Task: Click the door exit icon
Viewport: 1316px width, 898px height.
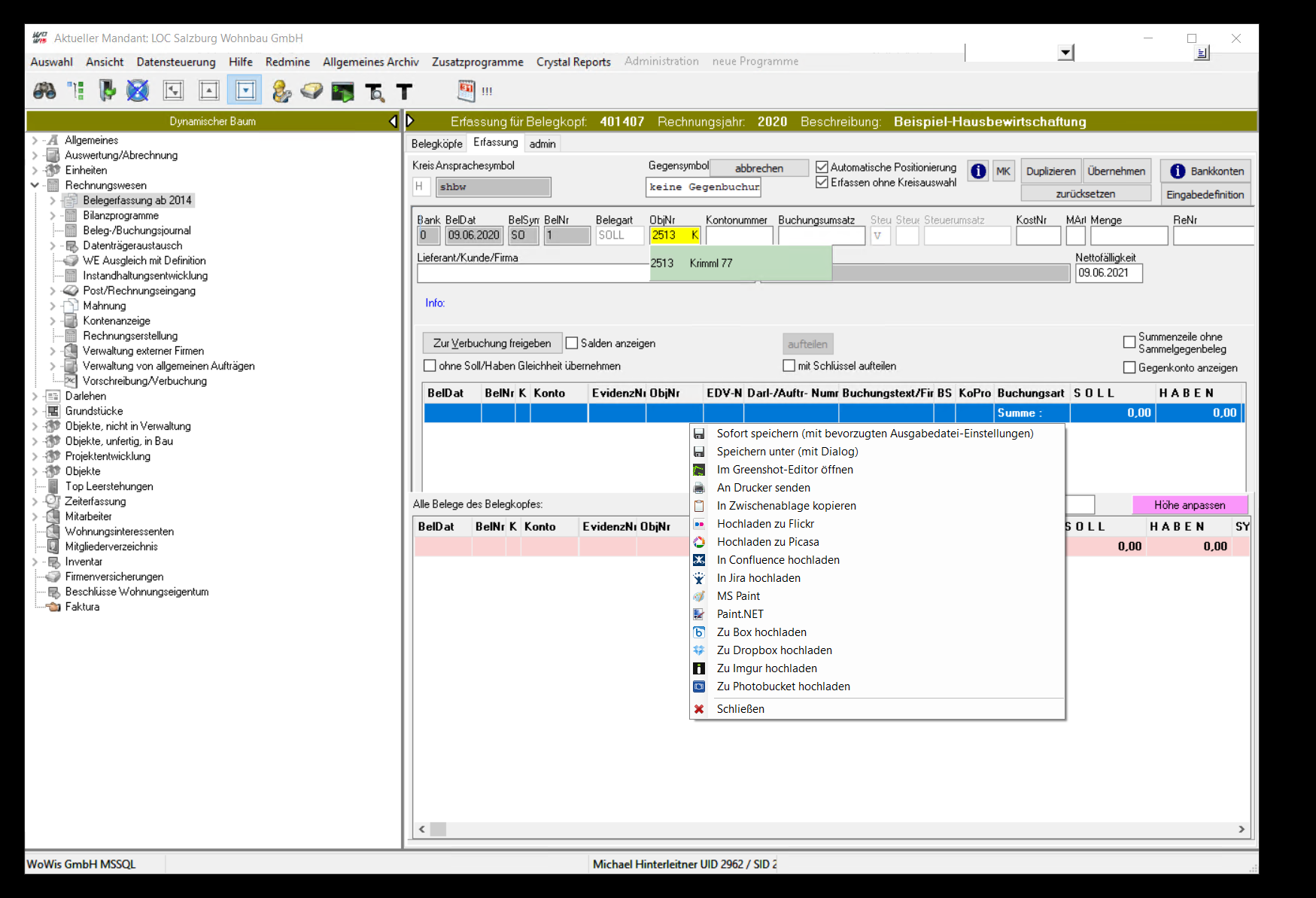Action: coord(108,91)
